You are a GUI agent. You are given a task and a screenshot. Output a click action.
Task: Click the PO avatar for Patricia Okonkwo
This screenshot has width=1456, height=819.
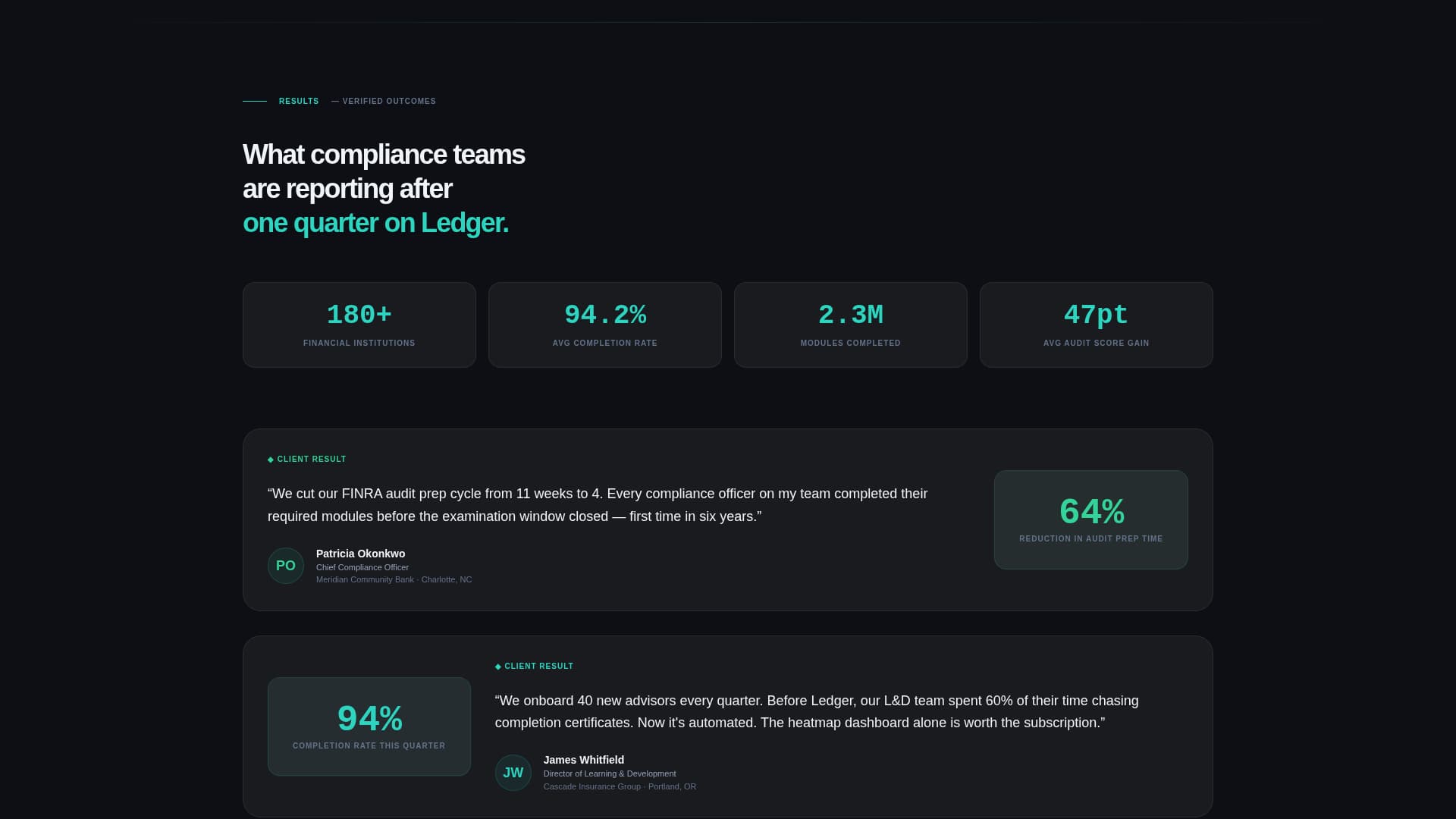286,566
